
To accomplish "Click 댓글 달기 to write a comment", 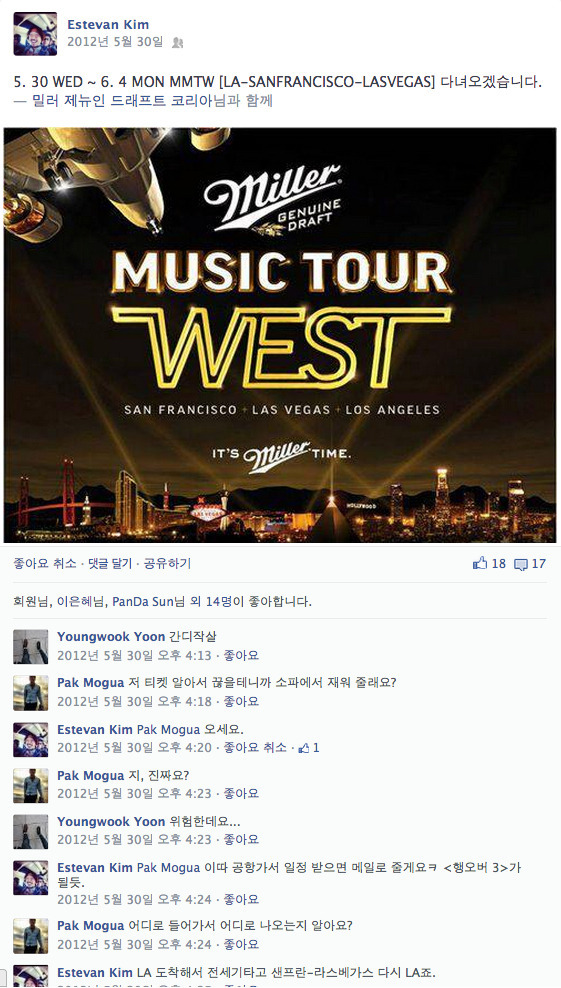I will (110, 563).
